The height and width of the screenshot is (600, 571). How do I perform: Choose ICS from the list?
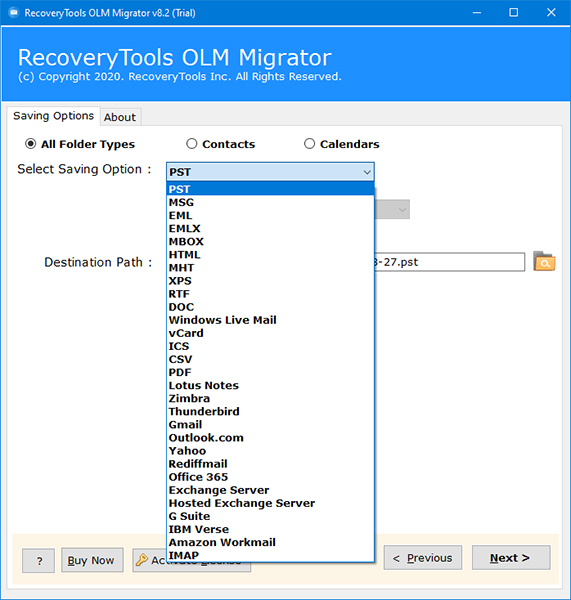[270, 346]
